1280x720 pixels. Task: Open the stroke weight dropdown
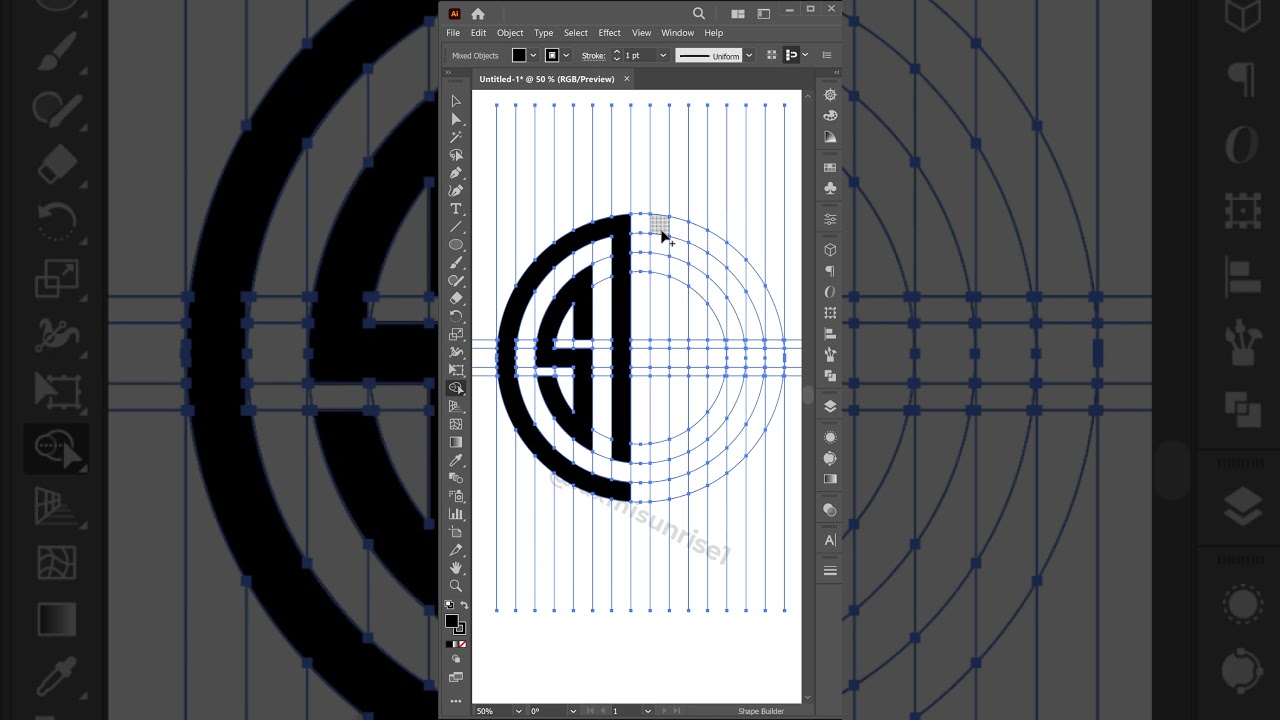662,55
